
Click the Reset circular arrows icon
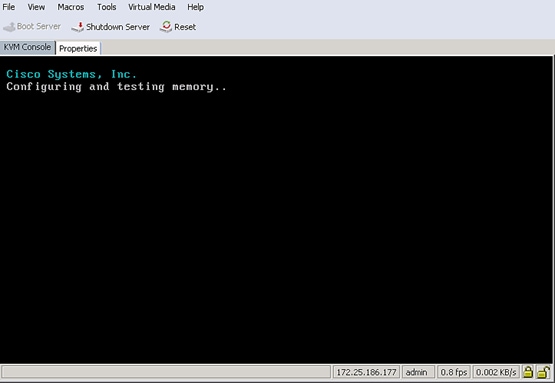point(166,27)
